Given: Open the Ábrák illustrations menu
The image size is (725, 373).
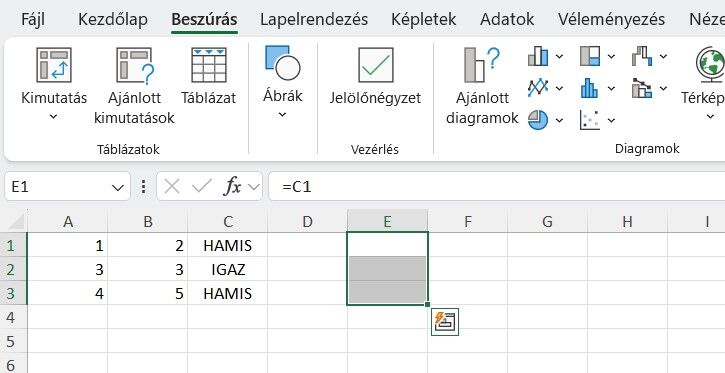Looking at the screenshot, I should [283, 82].
